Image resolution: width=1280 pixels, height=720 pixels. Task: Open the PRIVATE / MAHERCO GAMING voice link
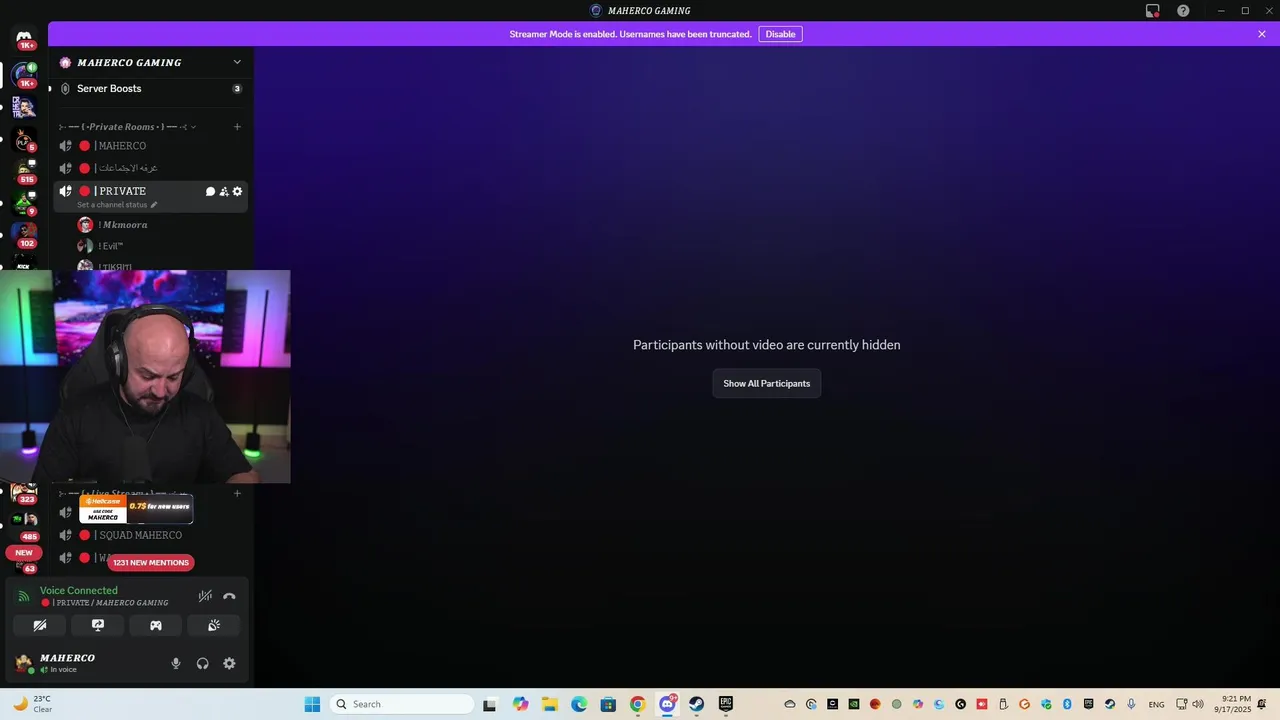[104, 603]
